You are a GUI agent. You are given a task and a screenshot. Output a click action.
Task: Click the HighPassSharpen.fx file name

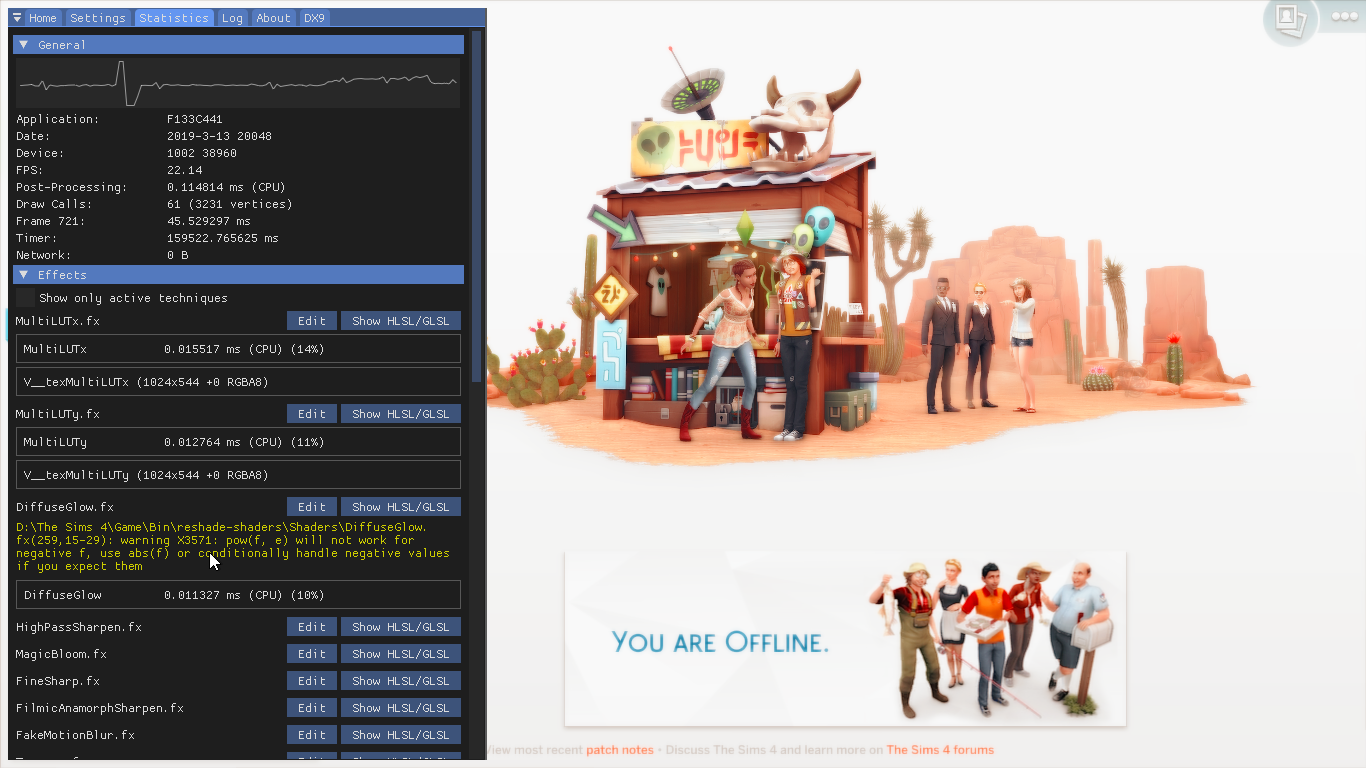coord(79,627)
